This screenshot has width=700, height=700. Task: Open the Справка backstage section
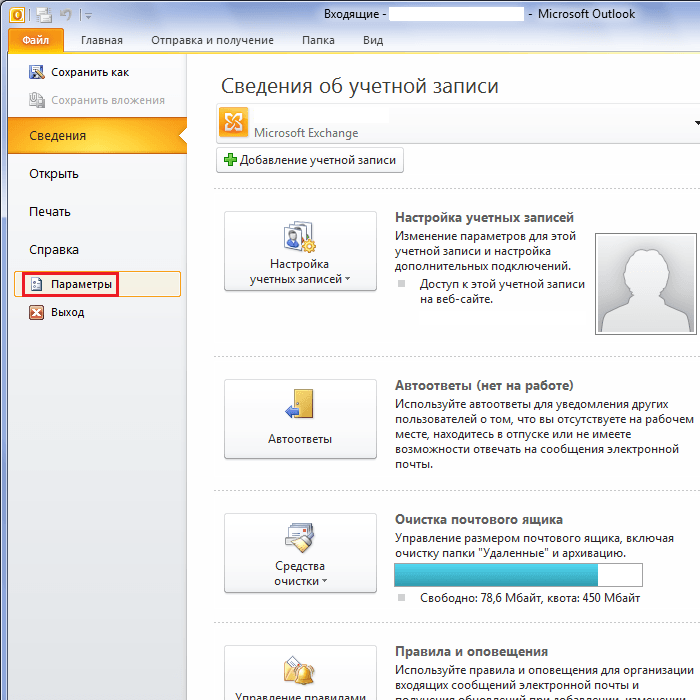54,250
